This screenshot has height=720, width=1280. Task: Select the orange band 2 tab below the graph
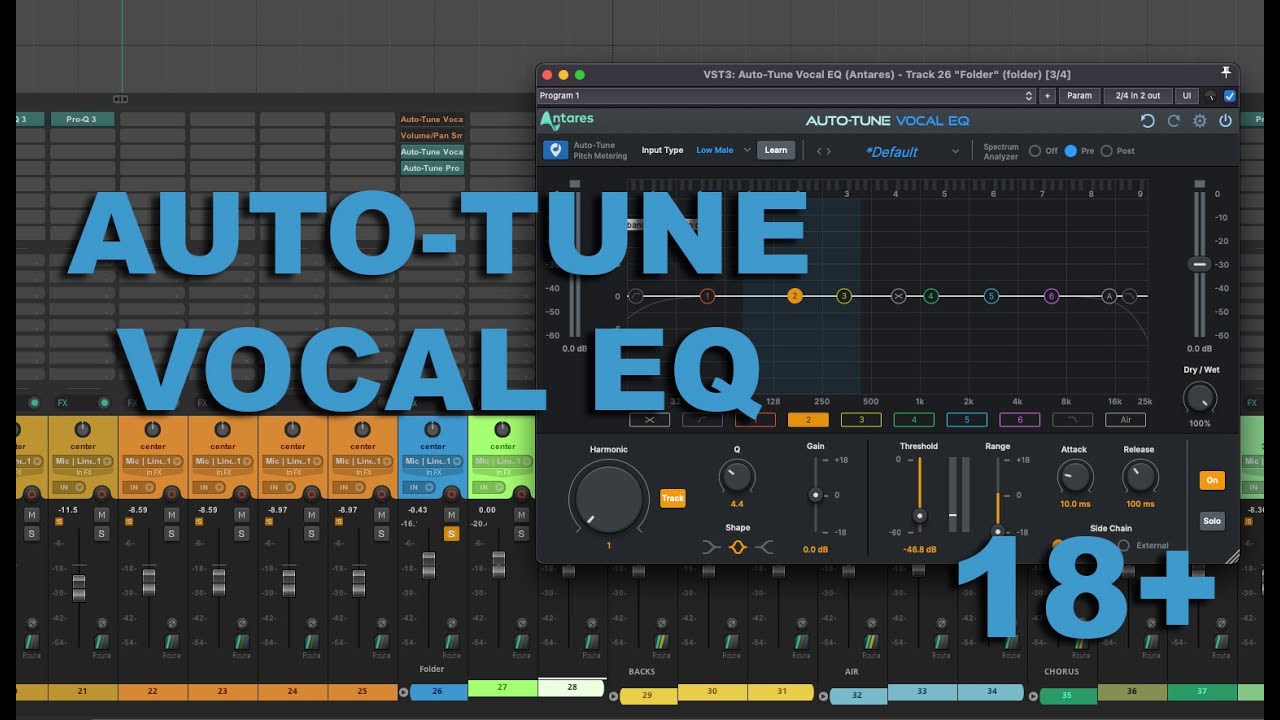pyautogui.click(x=808, y=420)
